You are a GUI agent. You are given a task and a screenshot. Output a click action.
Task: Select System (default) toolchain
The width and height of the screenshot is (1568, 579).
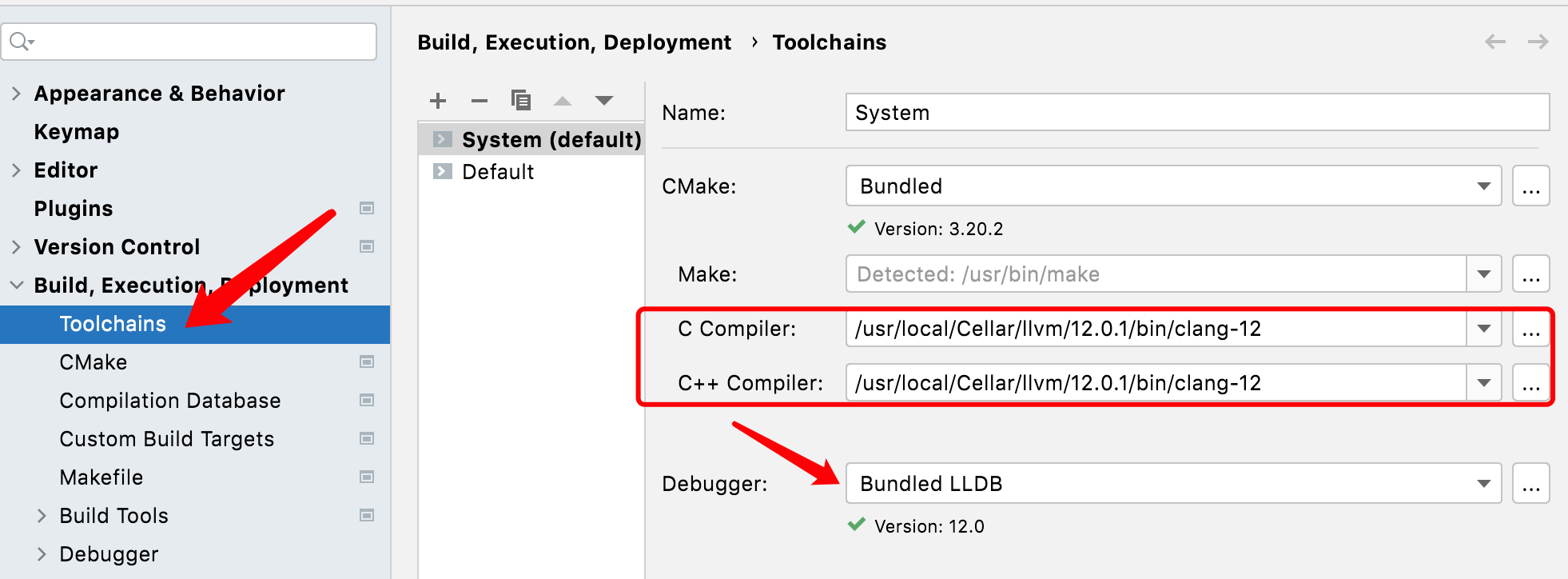tap(531, 139)
